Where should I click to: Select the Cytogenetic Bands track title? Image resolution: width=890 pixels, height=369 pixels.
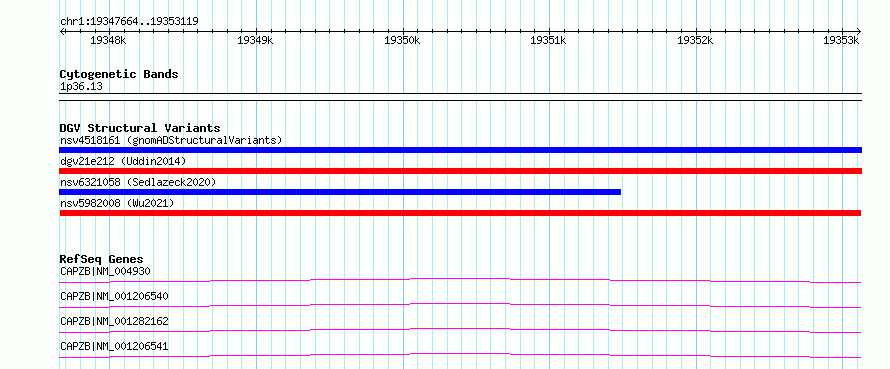[119, 74]
